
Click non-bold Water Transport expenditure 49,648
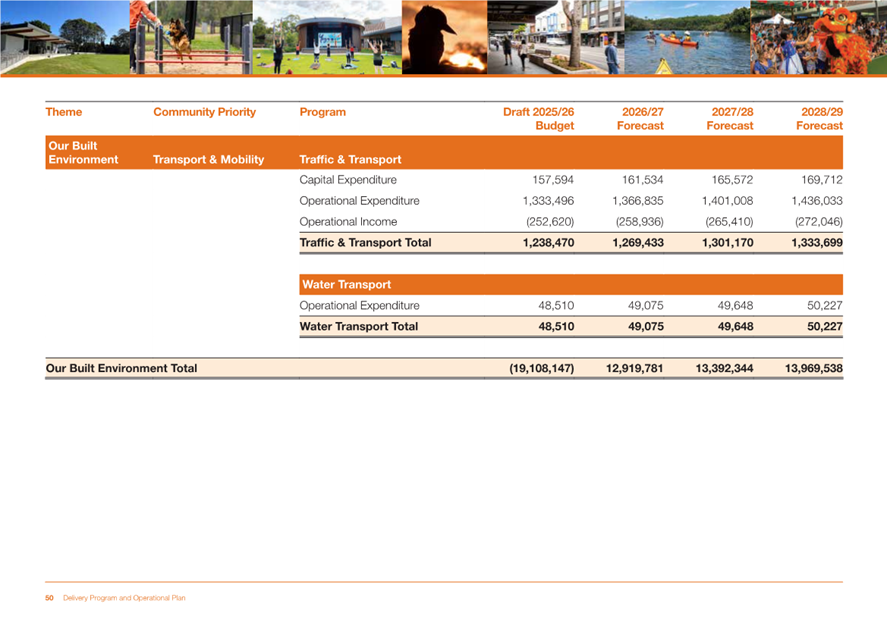735,305
